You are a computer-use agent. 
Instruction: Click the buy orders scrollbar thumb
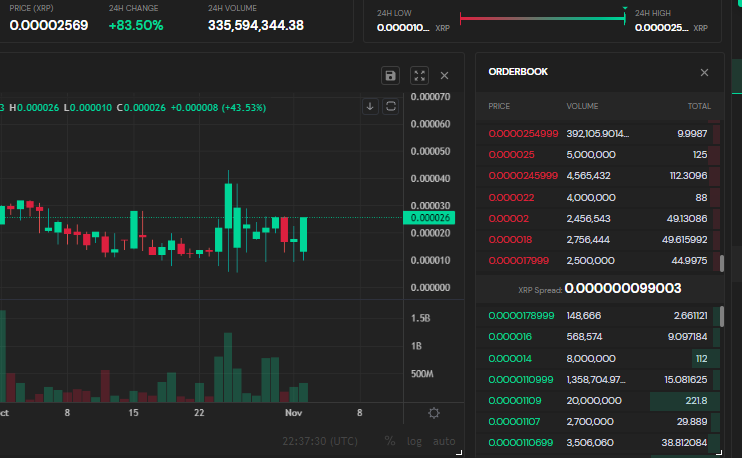click(x=722, y=317)
